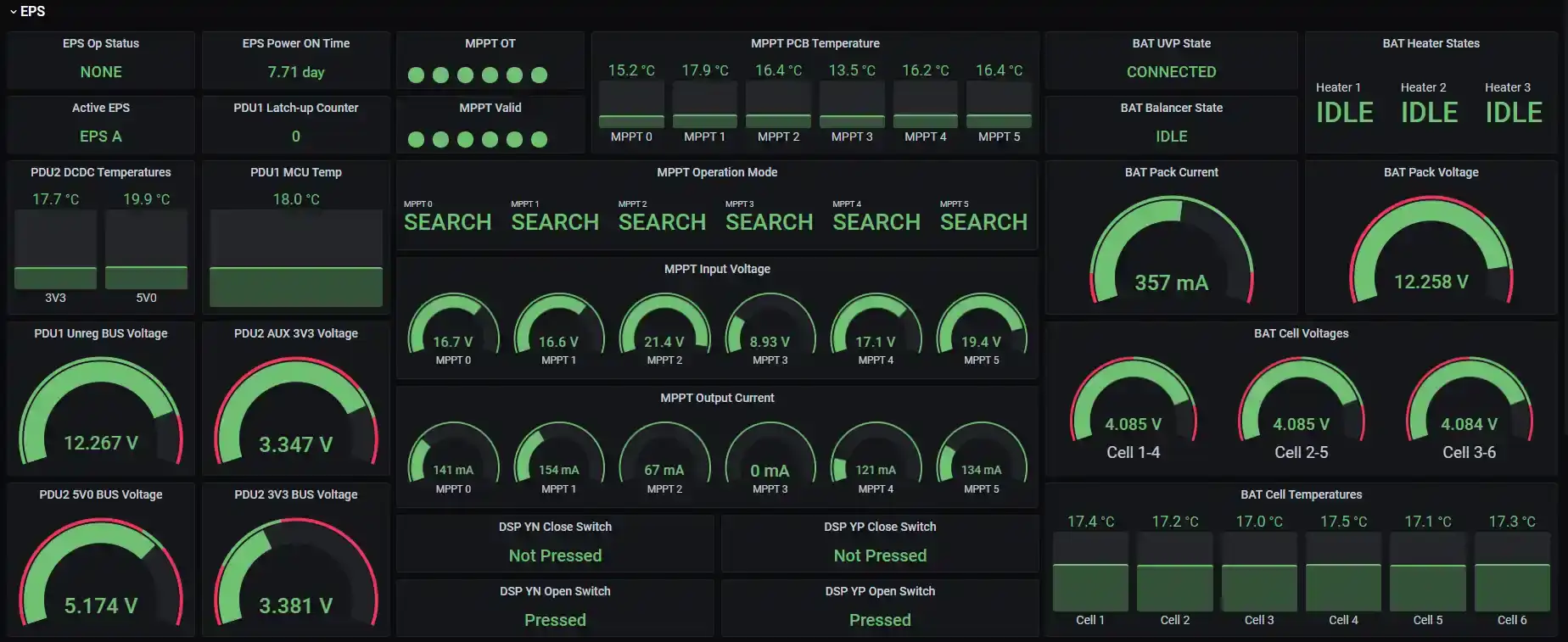
Task: Open the DSP YN Open Switch panel title
Action: click(x=555, y=591)
